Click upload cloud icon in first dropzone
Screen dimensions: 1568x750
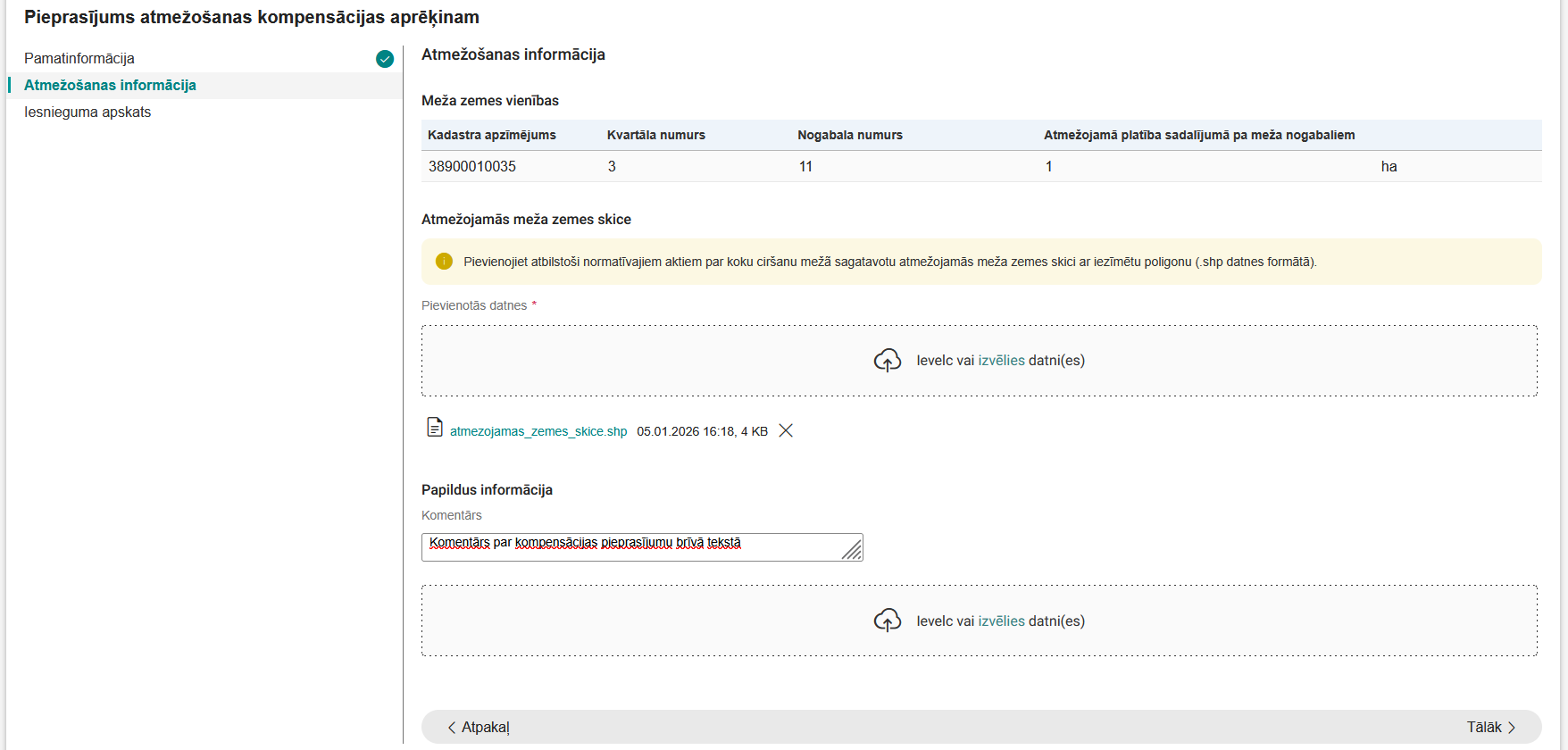point(887,361)
